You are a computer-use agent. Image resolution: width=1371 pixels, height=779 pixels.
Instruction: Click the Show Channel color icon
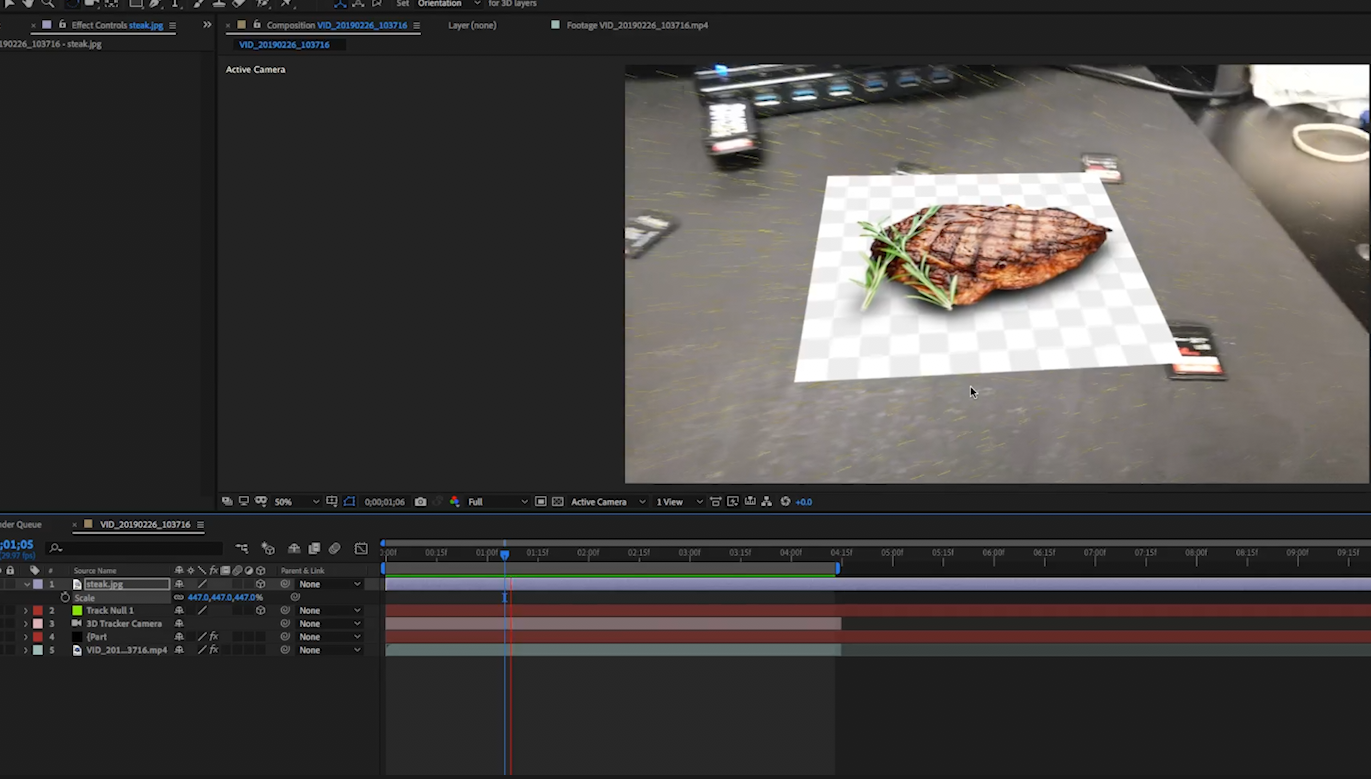coord(455,502)
